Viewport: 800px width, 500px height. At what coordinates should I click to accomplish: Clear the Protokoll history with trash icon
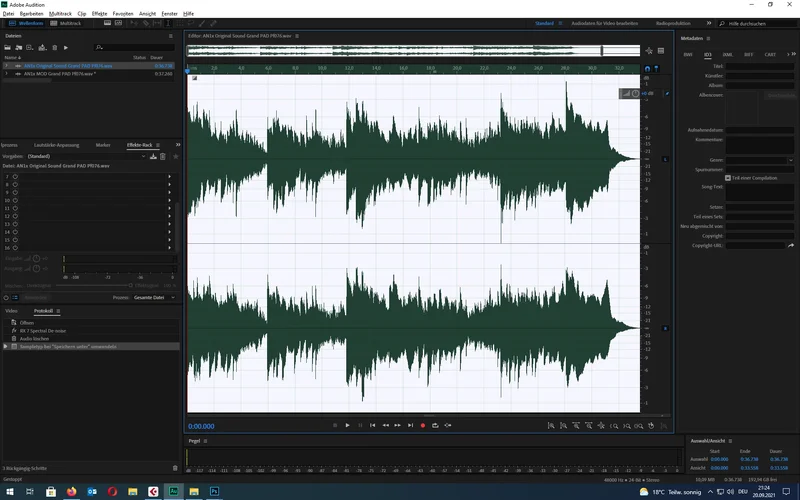click(x=176, y=468)
